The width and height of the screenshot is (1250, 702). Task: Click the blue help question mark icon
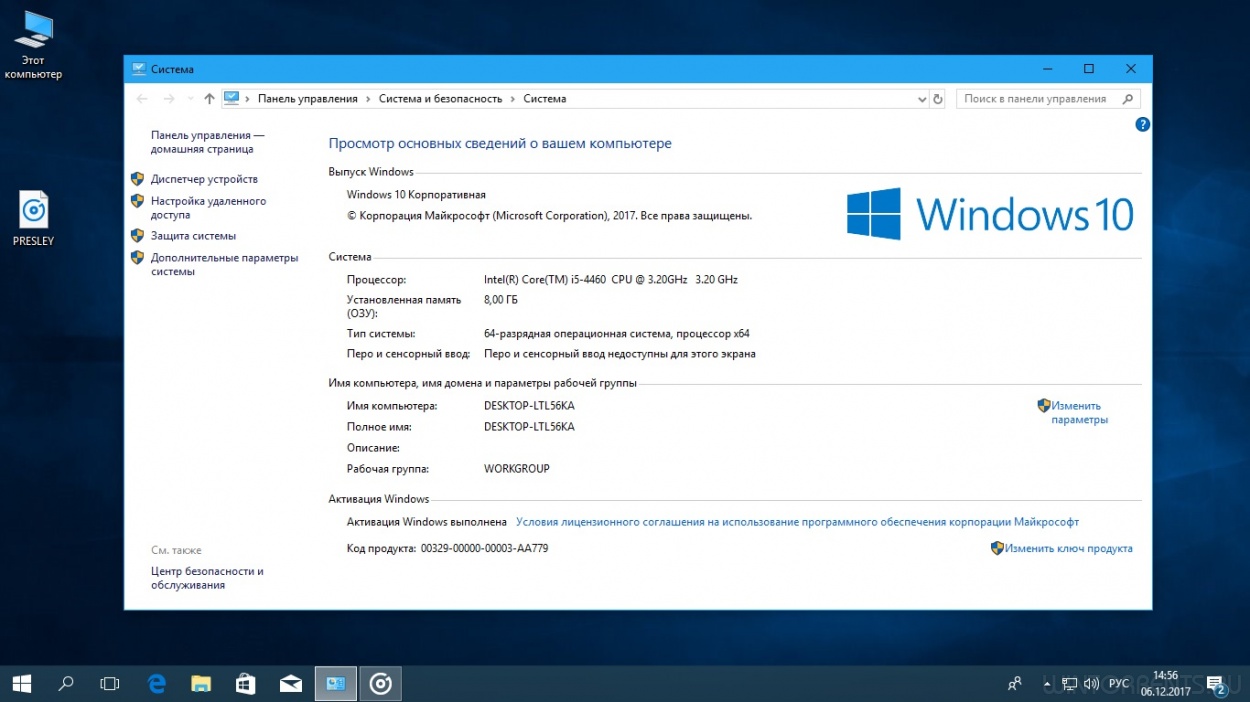[x=1142, y=125]
